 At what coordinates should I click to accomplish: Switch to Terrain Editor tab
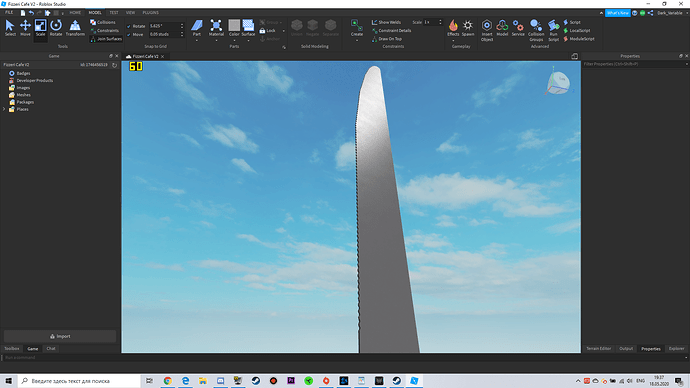[598, 348]
